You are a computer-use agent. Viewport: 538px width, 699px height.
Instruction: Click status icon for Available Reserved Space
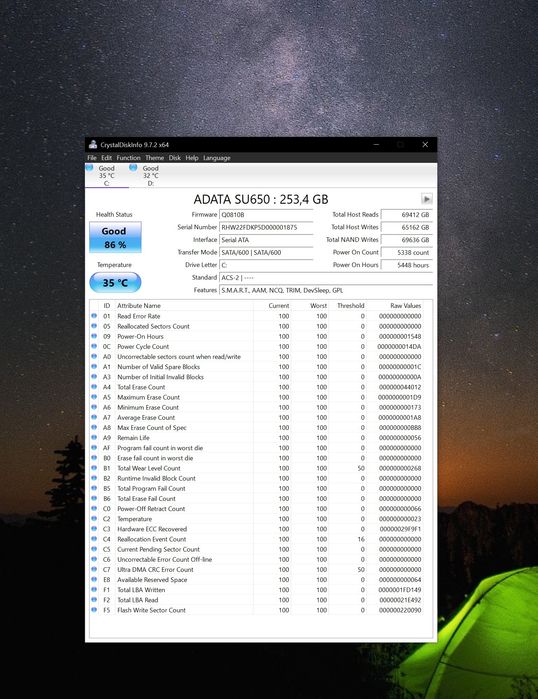click(x=94, y=580)
